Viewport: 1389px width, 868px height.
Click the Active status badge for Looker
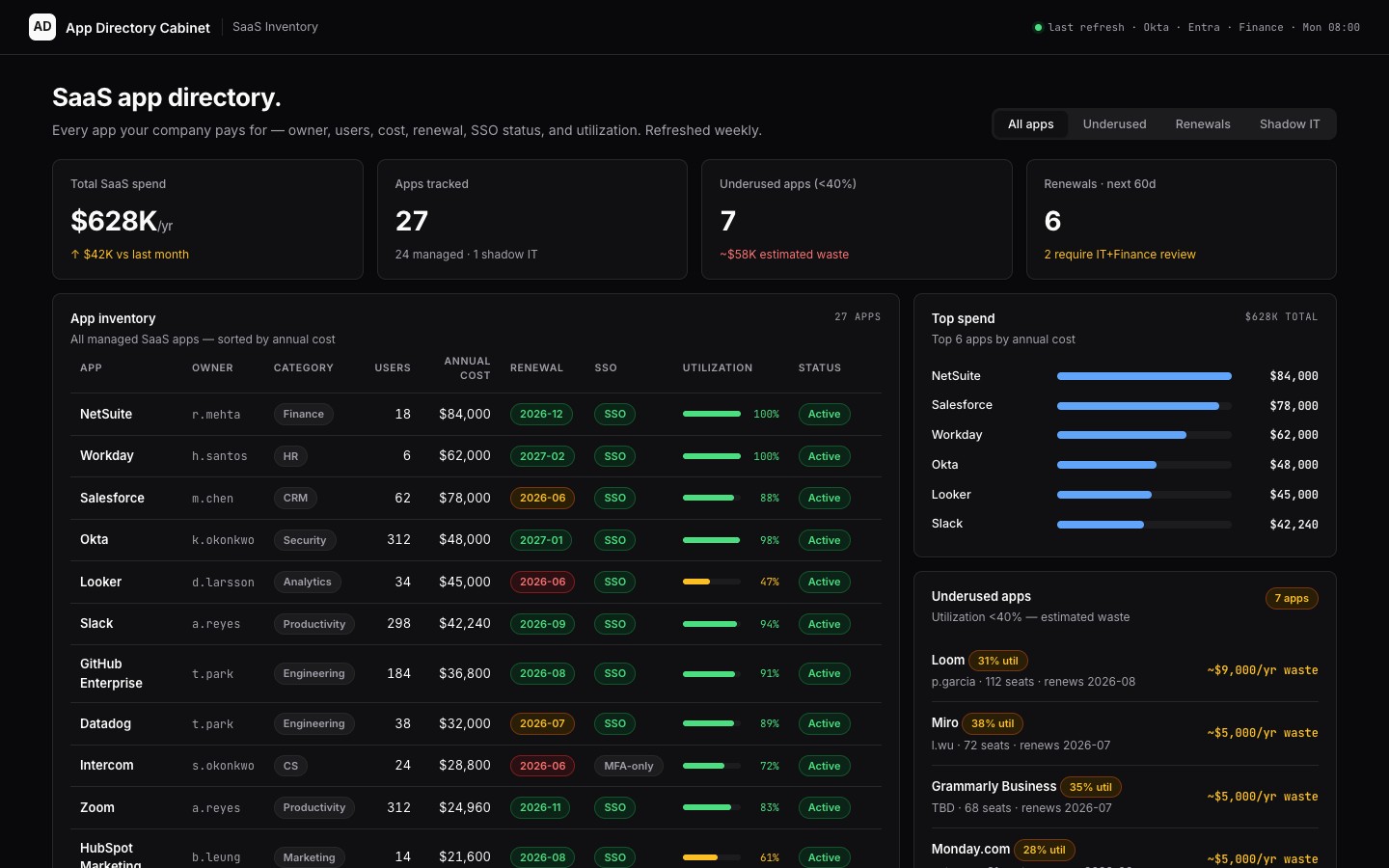coord(824,582)
